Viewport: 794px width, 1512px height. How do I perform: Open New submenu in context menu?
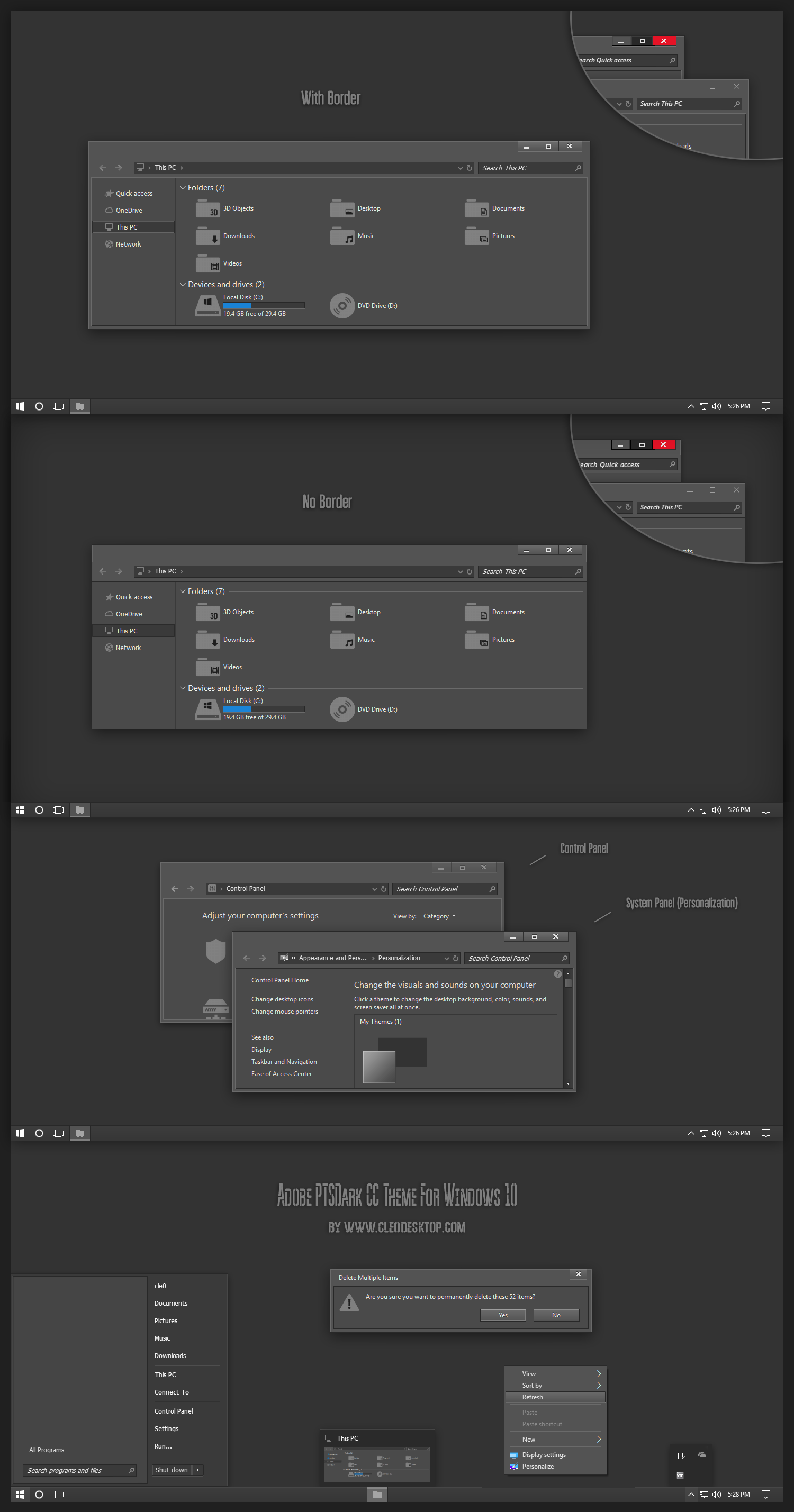[556, 1440]
